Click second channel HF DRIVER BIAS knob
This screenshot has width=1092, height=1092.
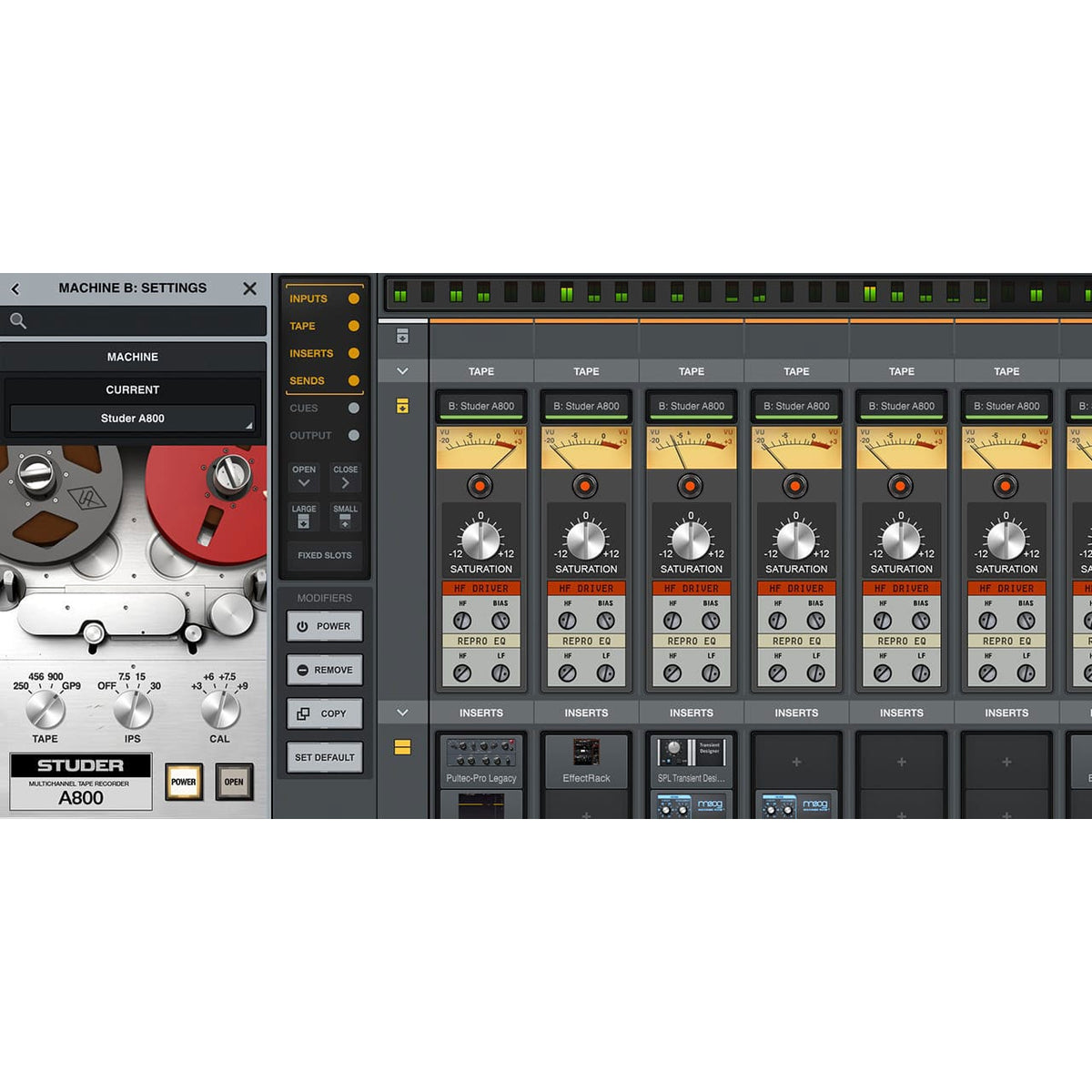point(605,621)
